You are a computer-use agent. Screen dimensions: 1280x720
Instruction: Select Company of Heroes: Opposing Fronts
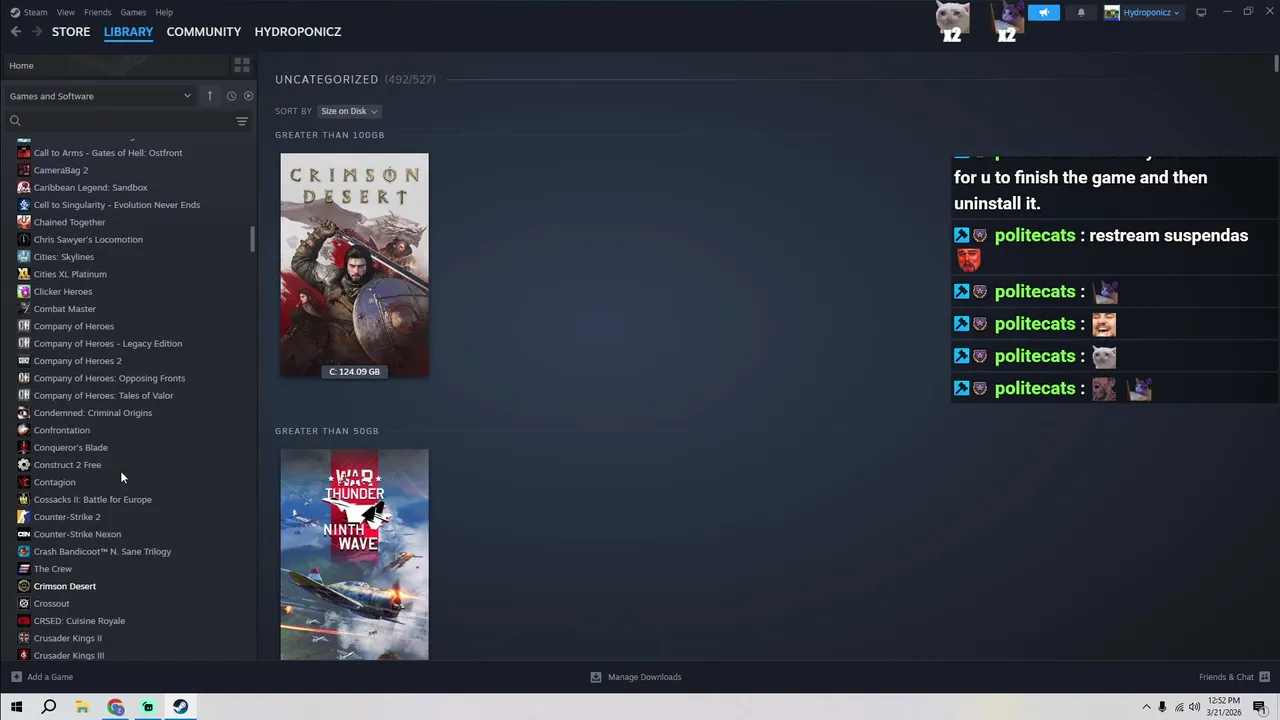tap(109, 378)
